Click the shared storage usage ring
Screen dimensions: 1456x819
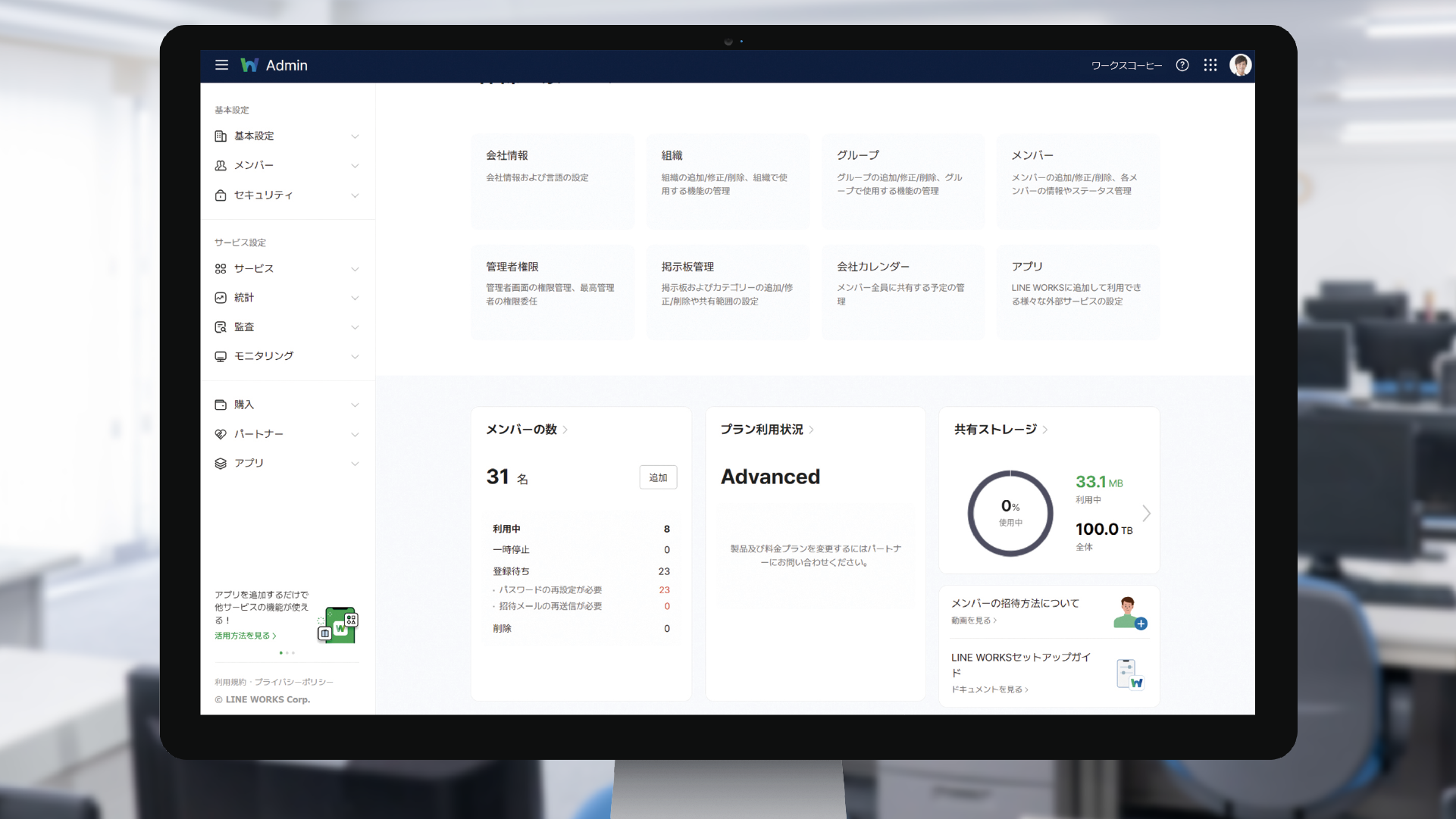pos(1010,514)
